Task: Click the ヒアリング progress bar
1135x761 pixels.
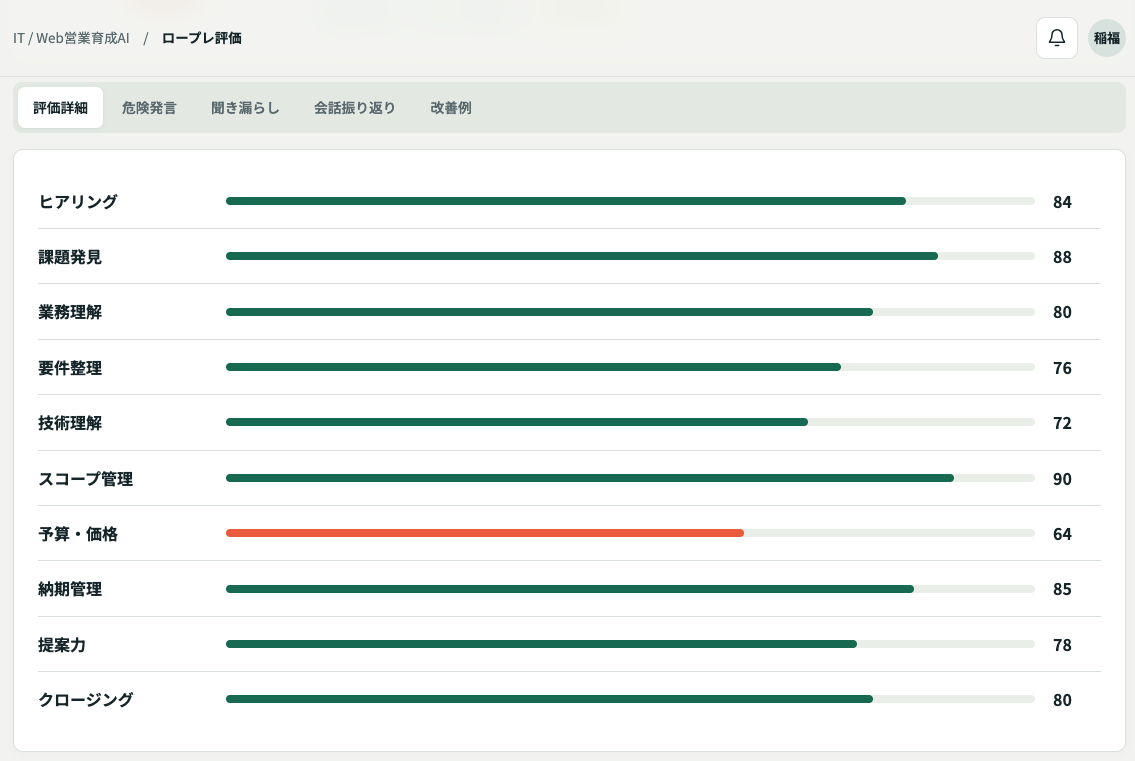Action: coord(630,201)
